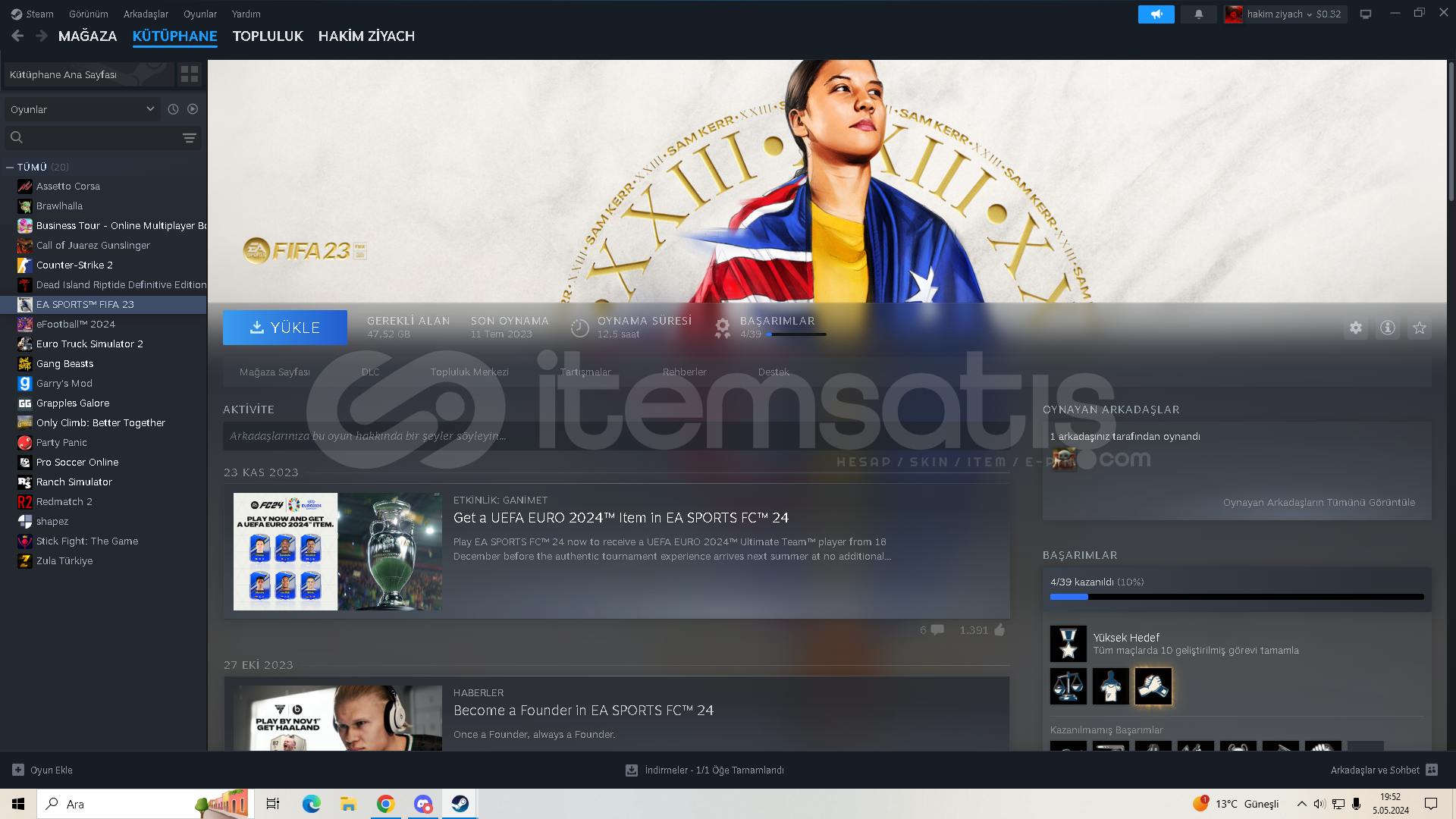
Task: Click the Yüksek Hedef achievement icon
Action: [1068, 644]
